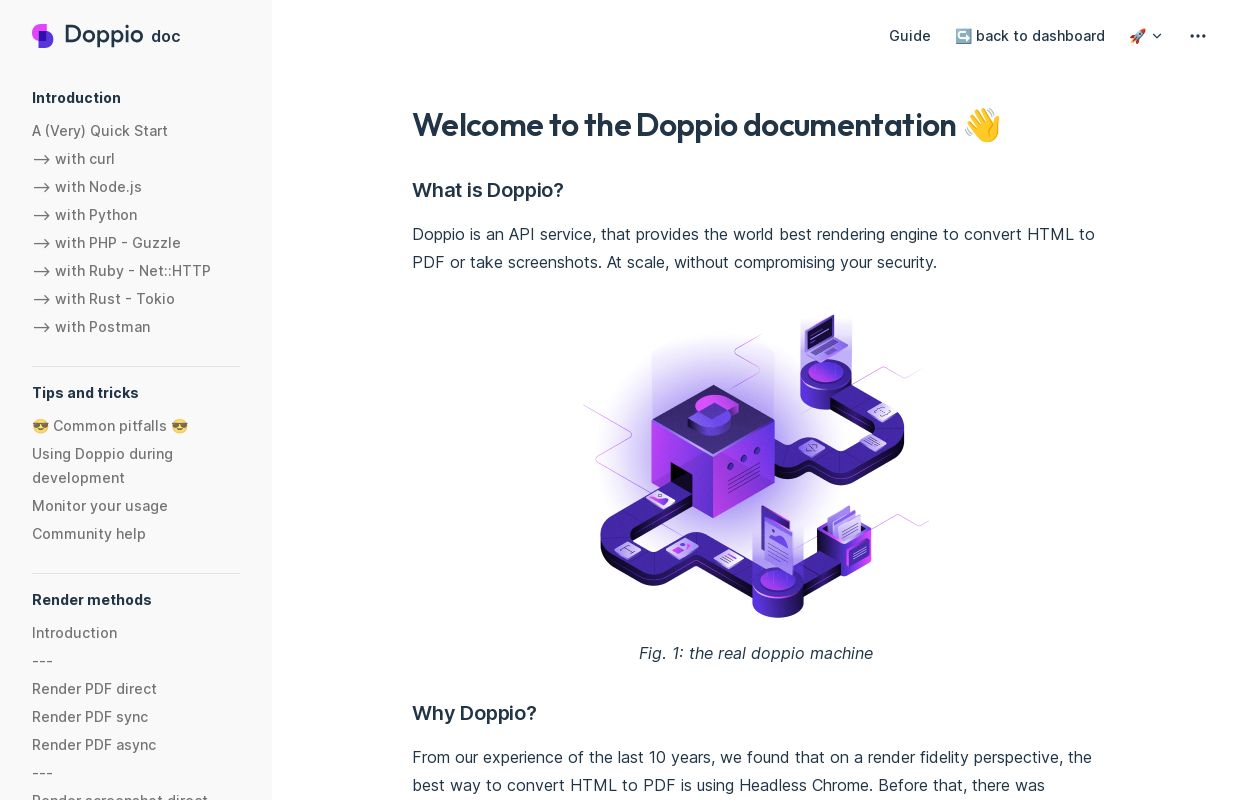Open the 'with curl' quick start

pyautogui.click(x=73, y=159)
